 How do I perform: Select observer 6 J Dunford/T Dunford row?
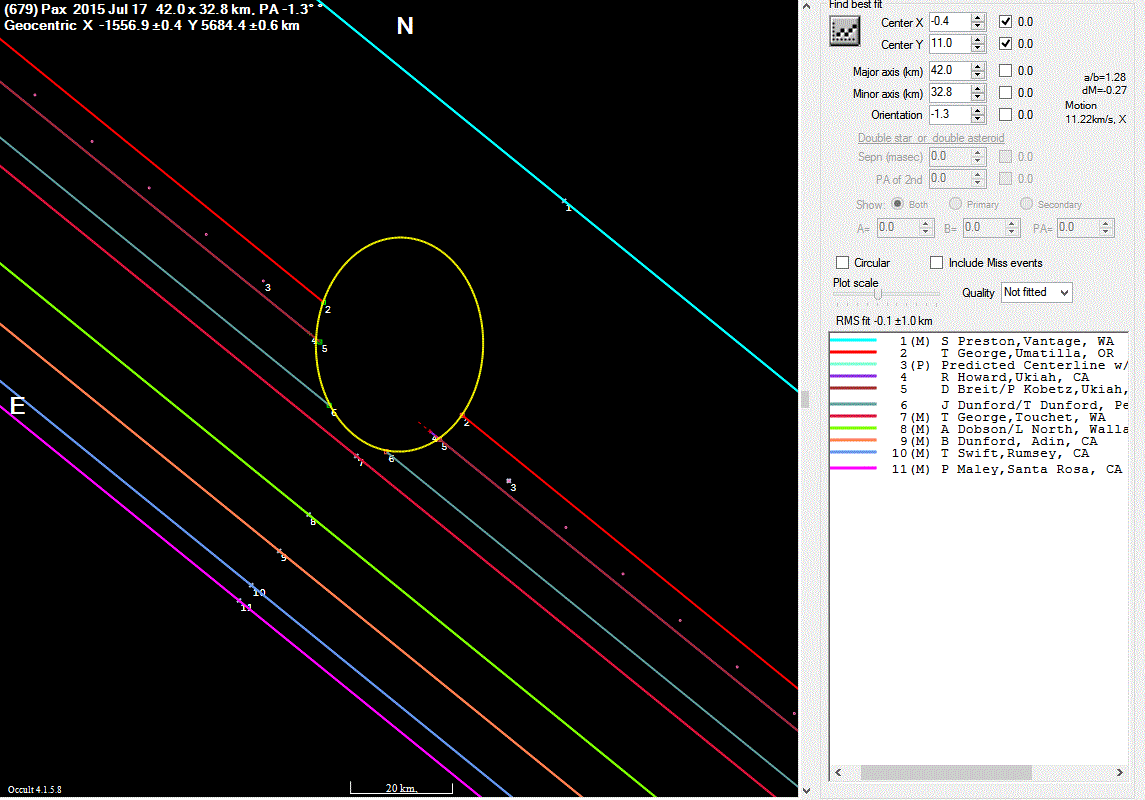click(x=979, y=405)
